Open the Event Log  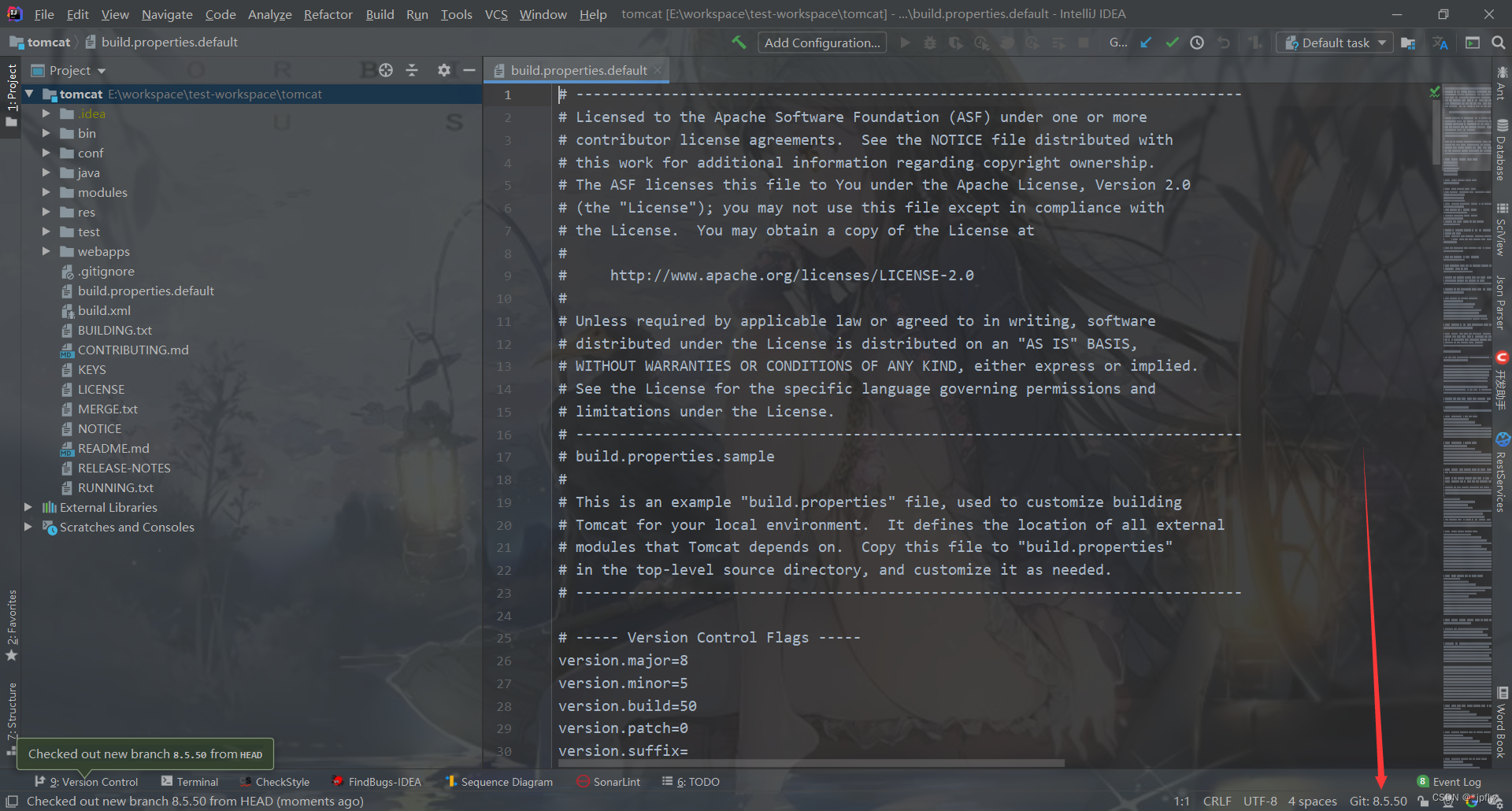[1449, 782]
